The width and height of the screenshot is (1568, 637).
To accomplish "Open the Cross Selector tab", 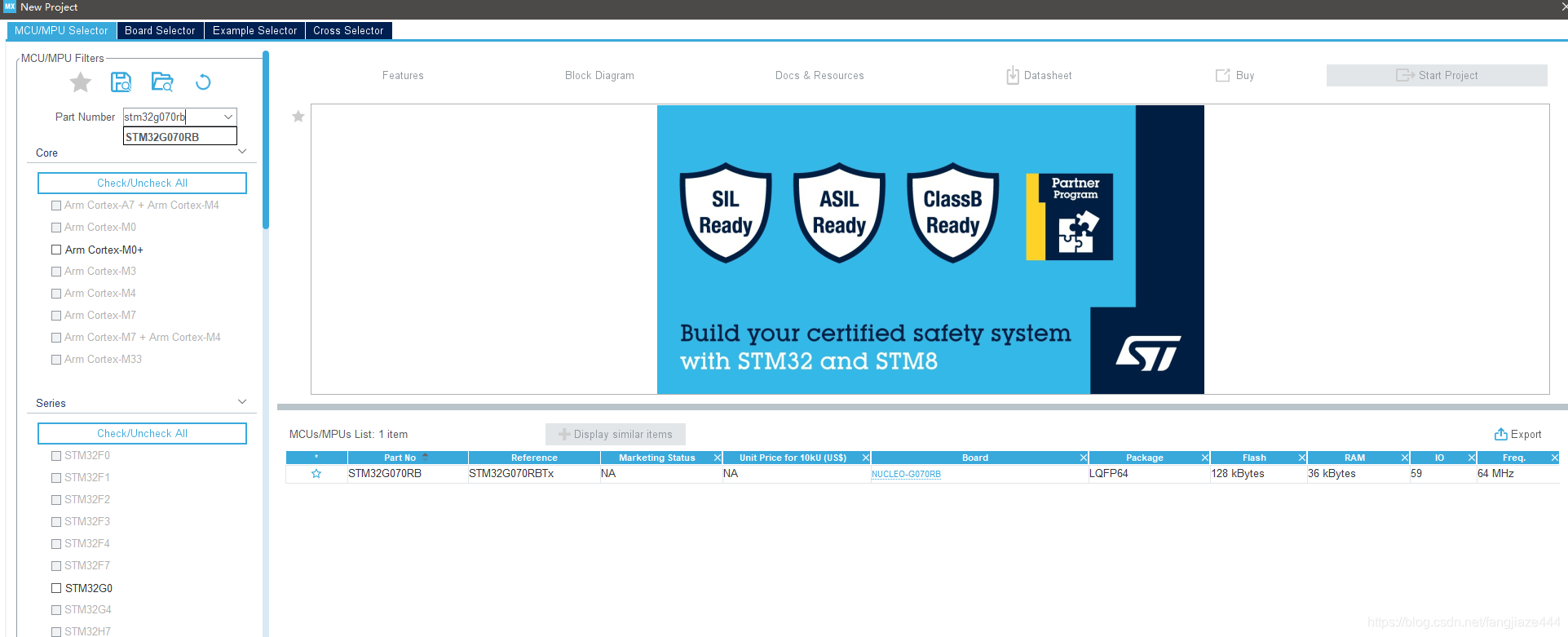I will tap(348, 30).
